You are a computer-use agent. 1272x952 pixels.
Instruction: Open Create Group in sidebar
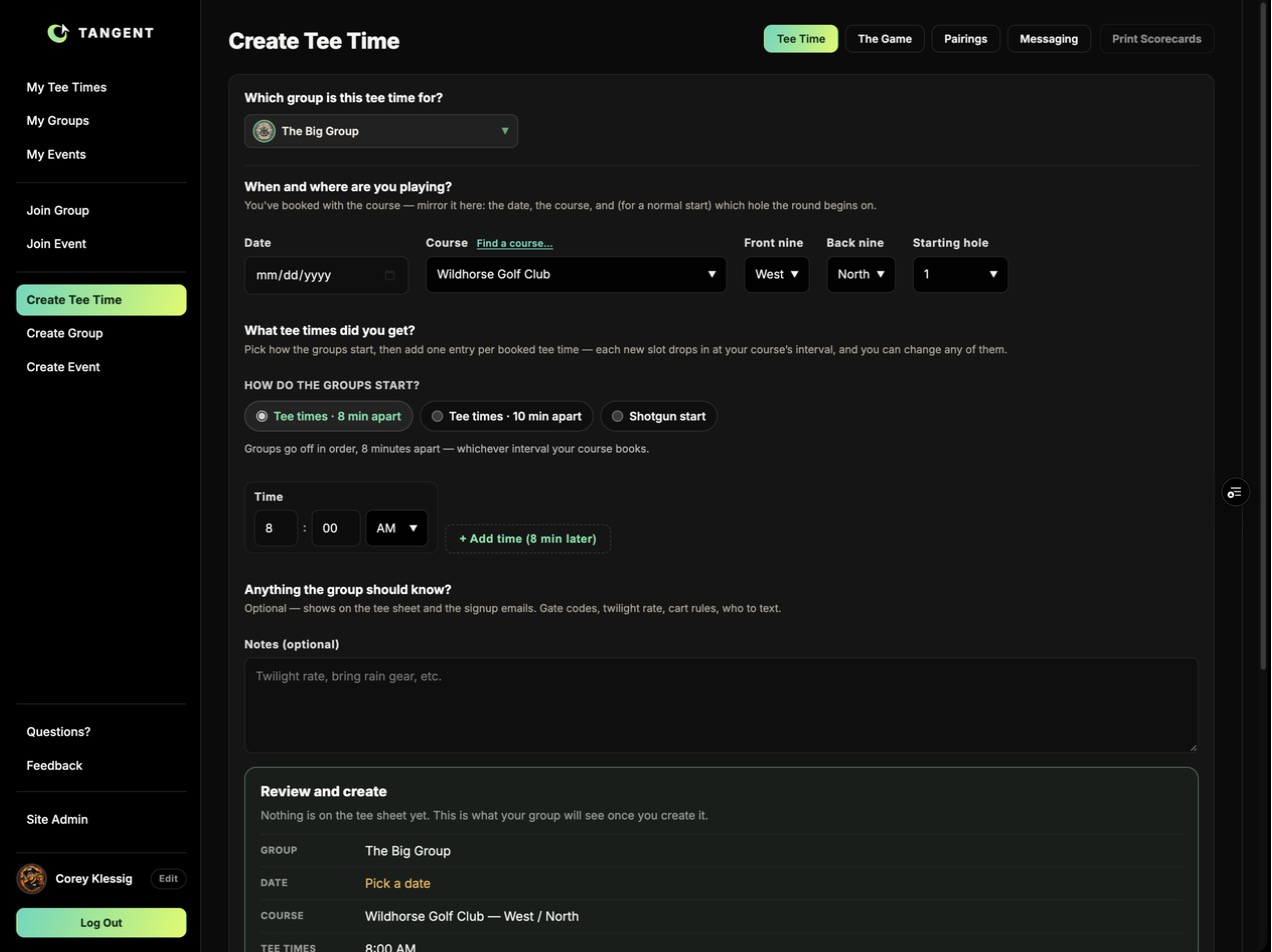pos(101,333)
